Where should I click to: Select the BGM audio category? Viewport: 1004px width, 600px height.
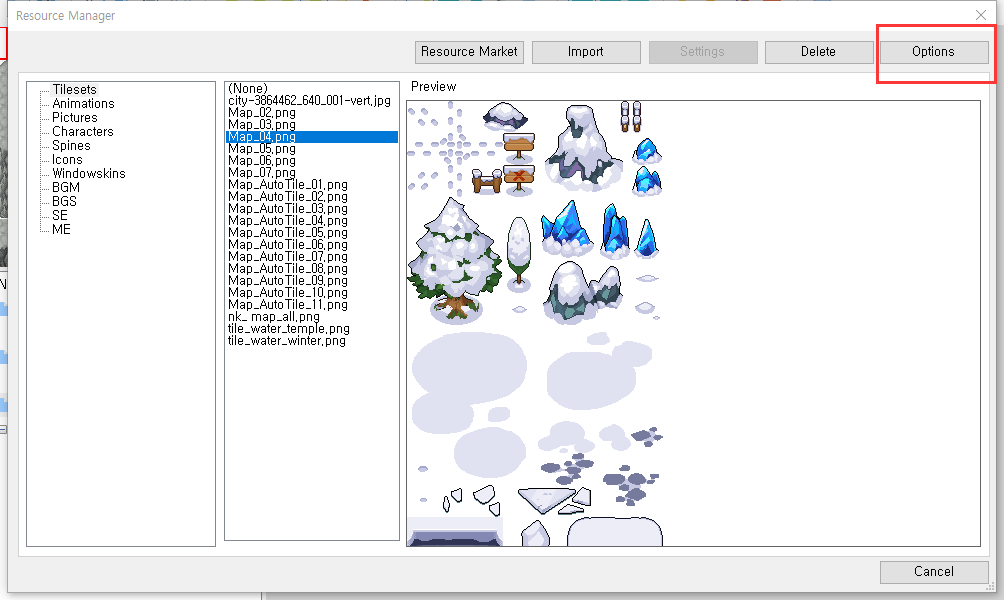66,188
